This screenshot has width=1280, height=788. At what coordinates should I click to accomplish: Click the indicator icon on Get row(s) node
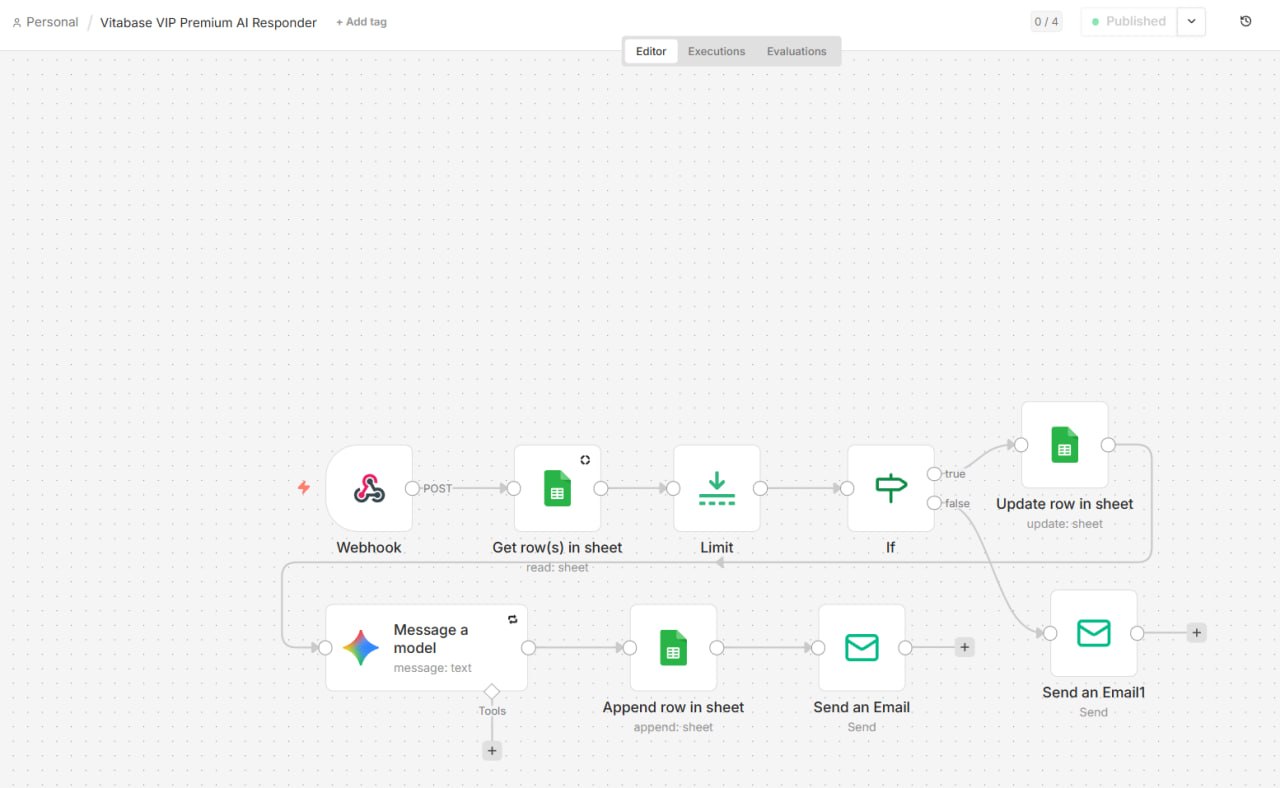[585, 460]
